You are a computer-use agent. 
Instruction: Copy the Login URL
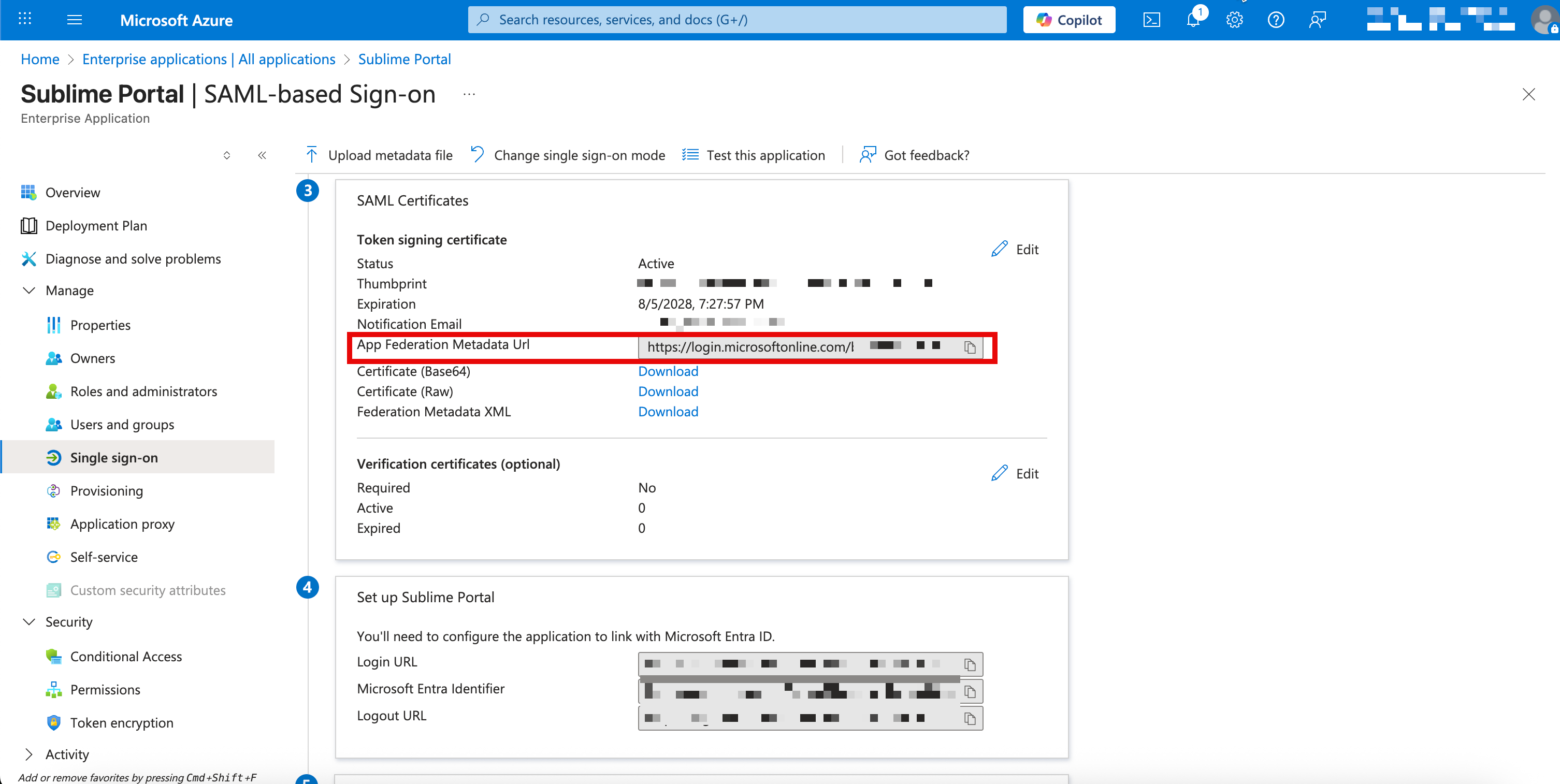[970, 665]
